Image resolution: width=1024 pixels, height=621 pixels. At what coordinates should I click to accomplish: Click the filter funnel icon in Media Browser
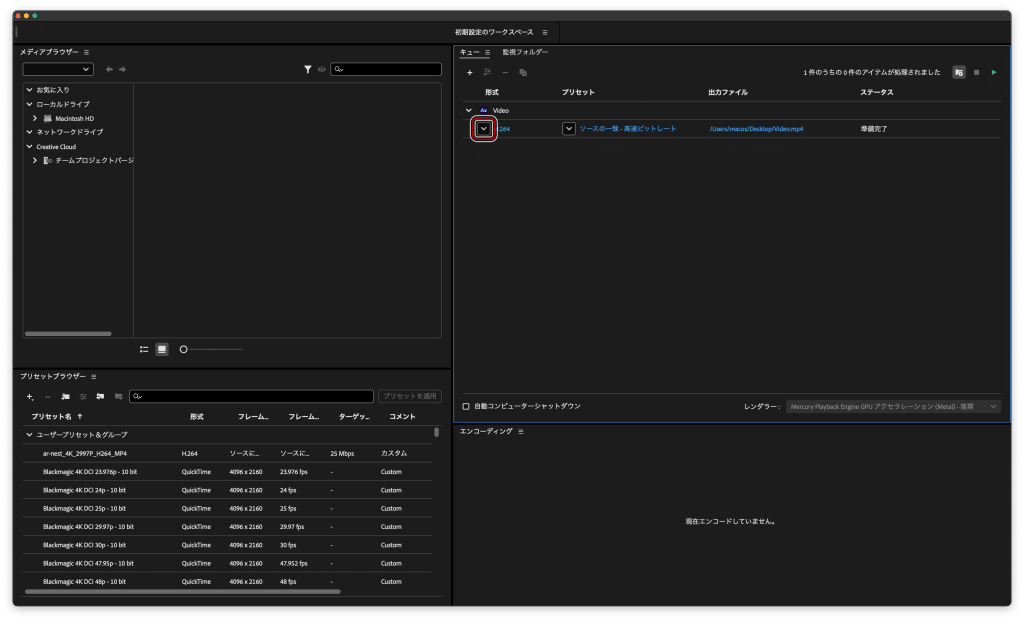pyautogui.click(x=308, y=69)
